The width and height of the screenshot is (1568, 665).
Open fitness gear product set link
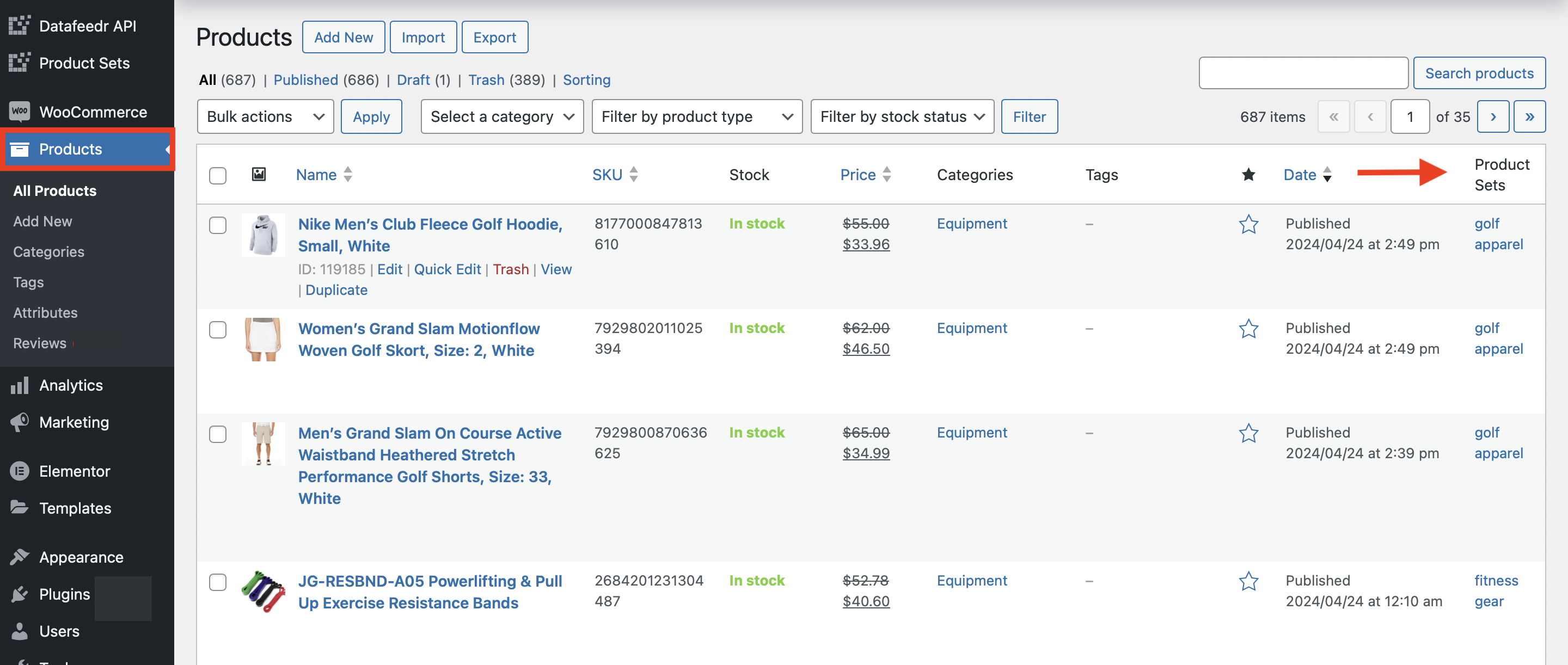(x=1496, y=591)
